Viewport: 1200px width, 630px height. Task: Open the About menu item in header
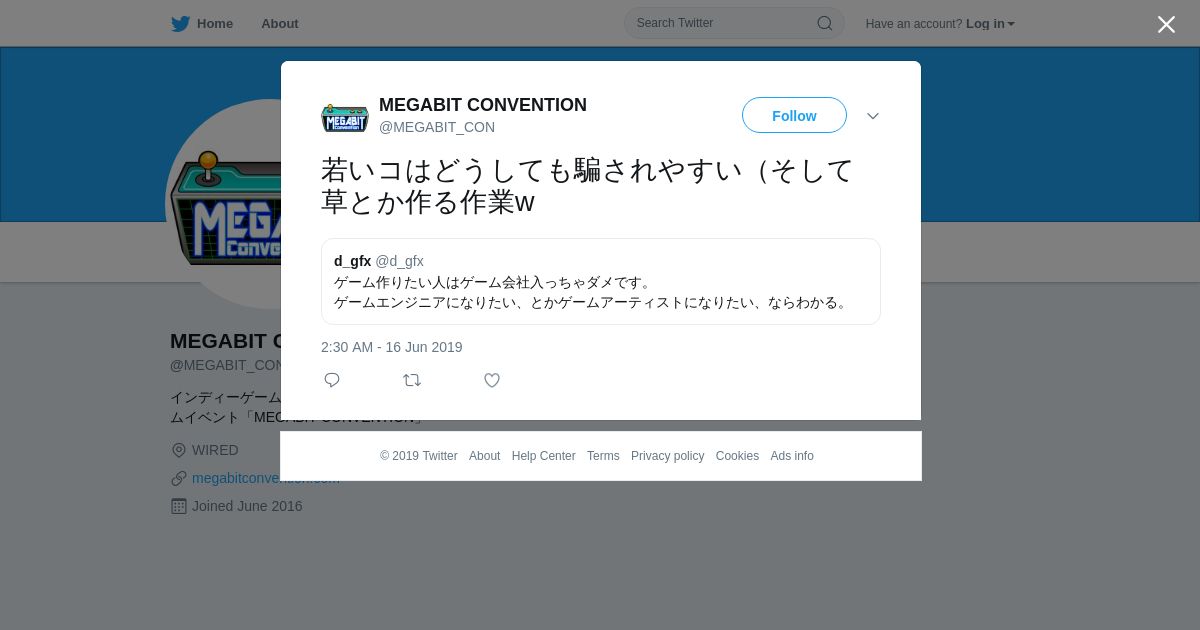280,24
